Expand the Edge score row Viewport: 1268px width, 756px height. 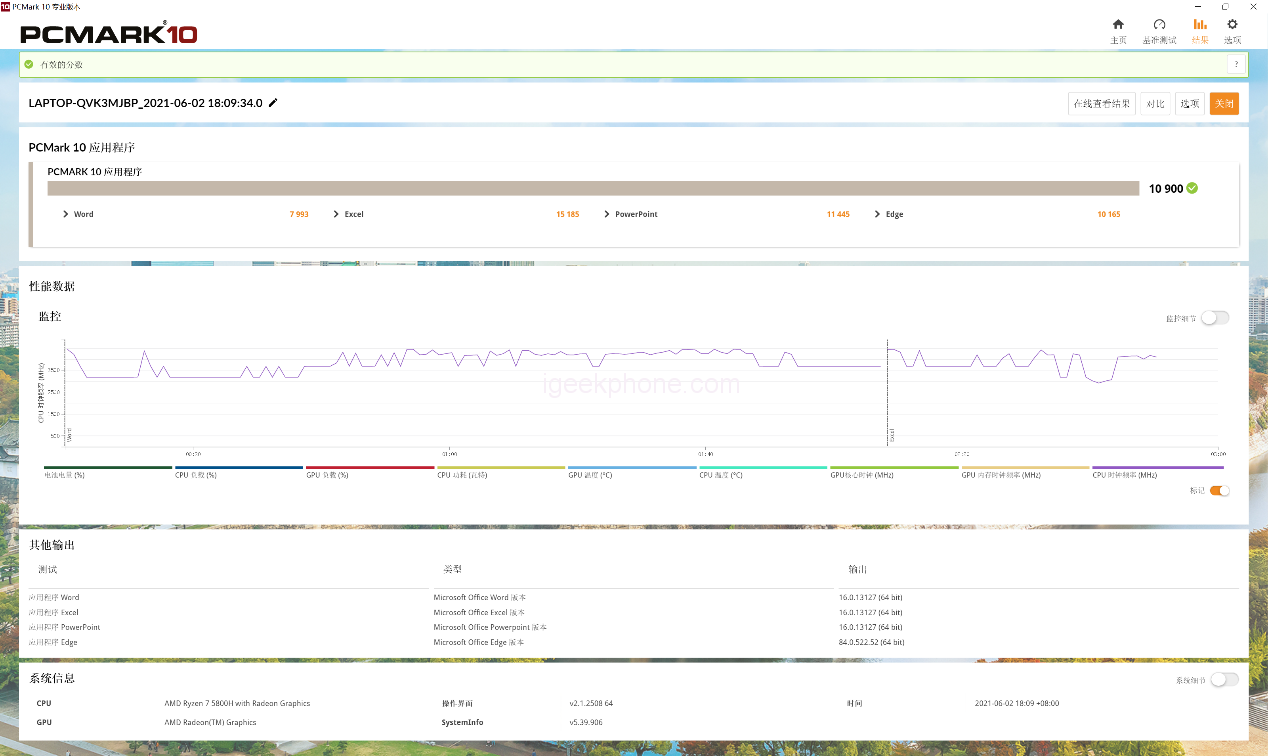877,214
